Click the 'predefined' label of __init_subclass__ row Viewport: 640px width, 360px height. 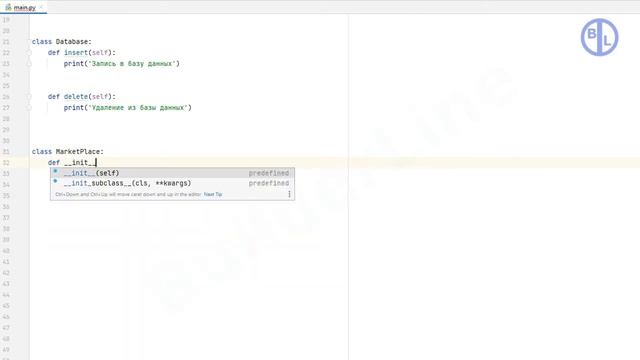click(x=269, y=183)
